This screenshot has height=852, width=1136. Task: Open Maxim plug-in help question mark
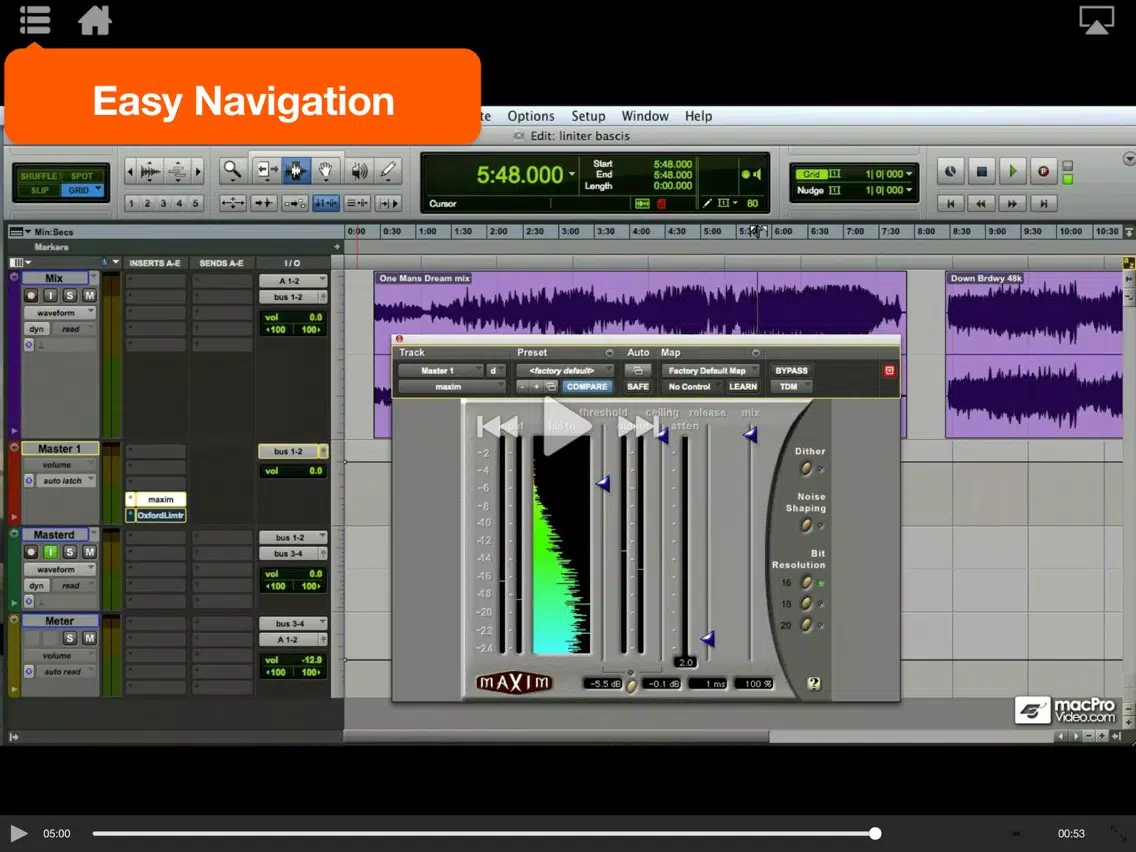pyautogui.click(x=814, y=683)
